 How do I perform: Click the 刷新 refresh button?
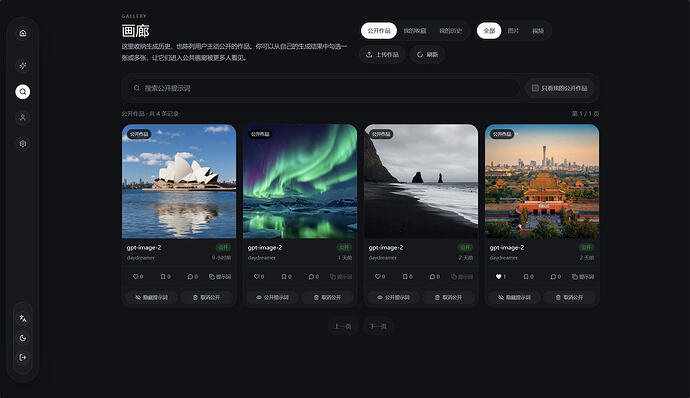click(427, 55)
